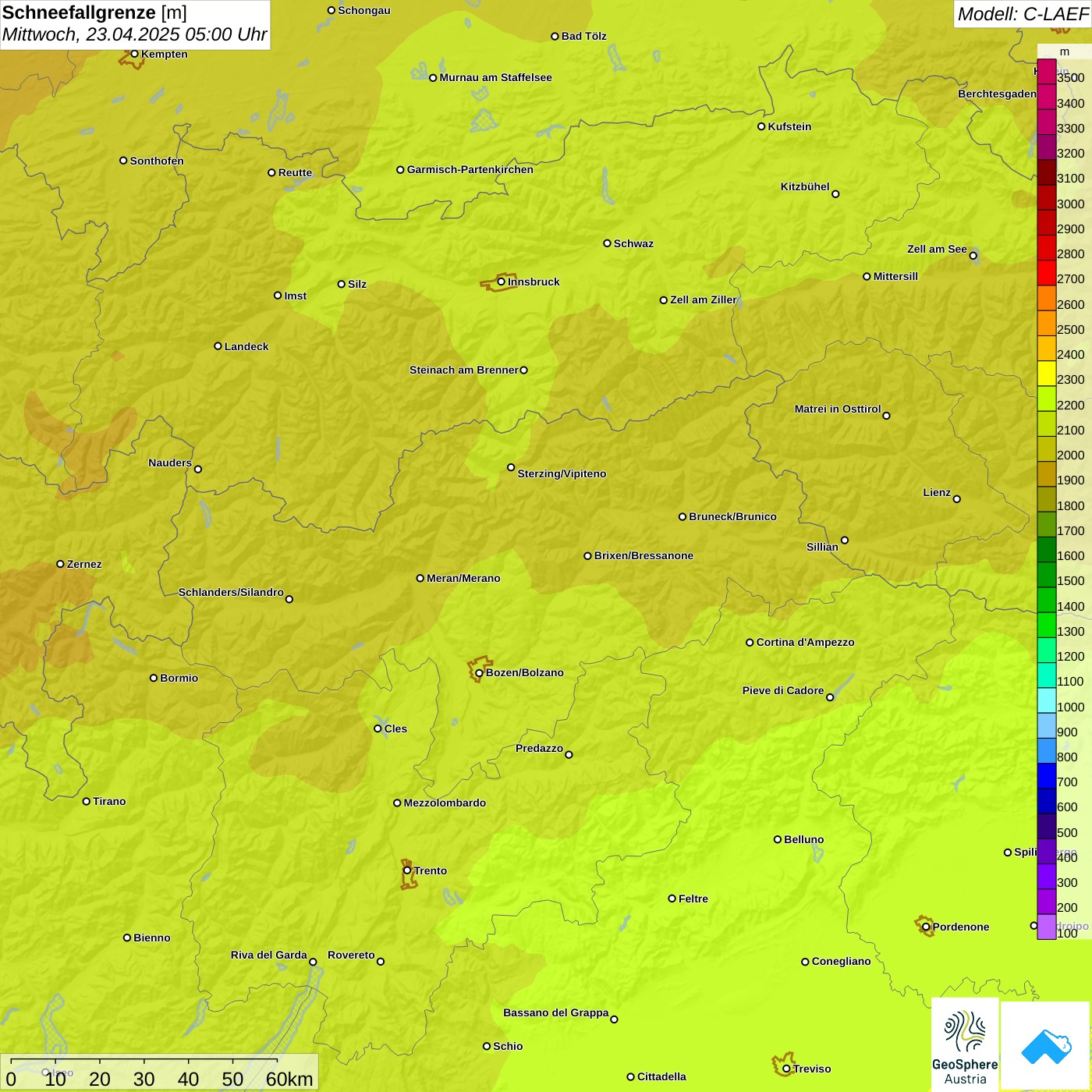Click the Zell am Ziller label
This screenshot has width=1092, height=1092.
point(704,300)
